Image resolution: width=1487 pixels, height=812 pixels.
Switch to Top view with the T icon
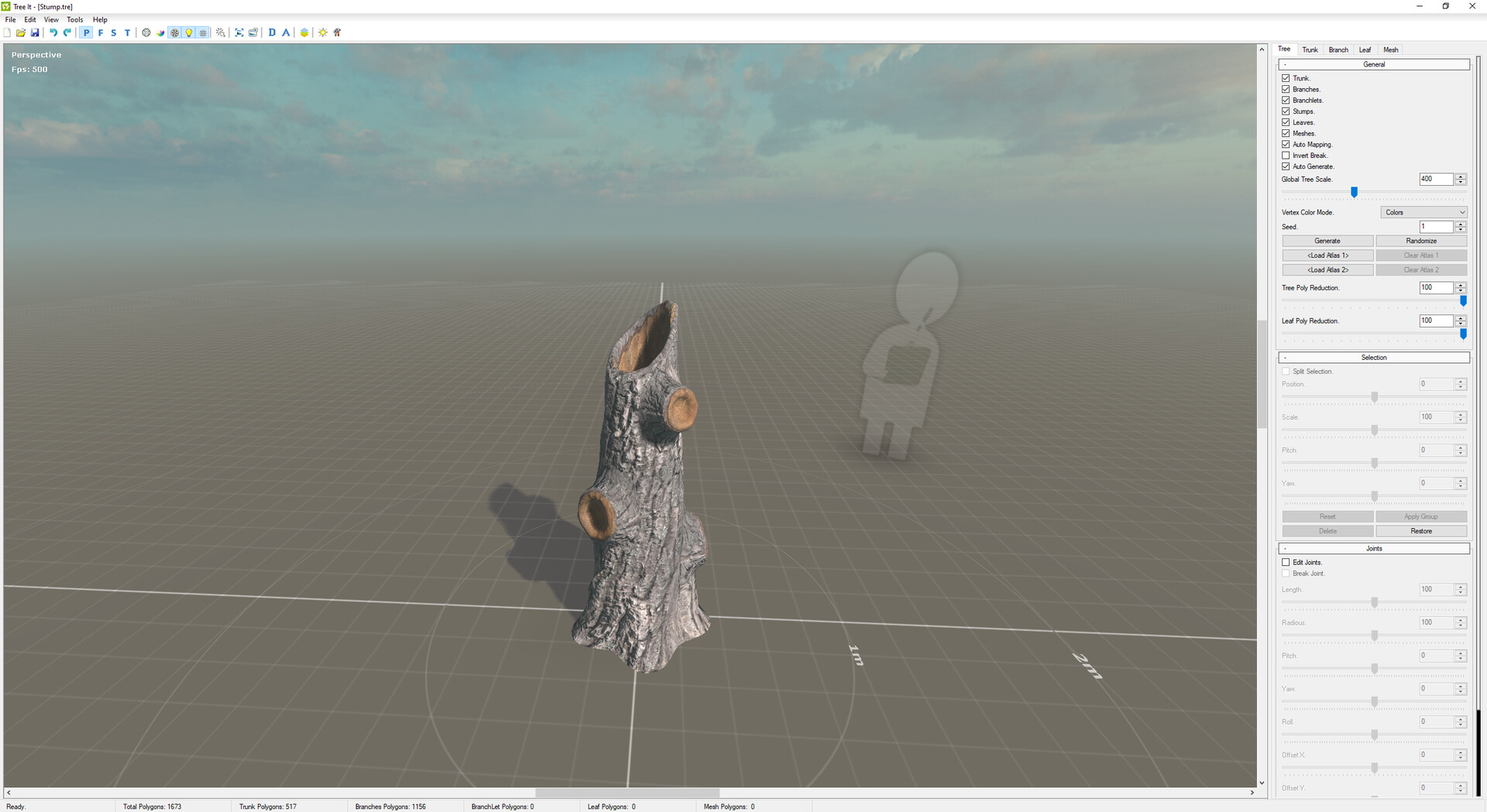click(127, 33)
